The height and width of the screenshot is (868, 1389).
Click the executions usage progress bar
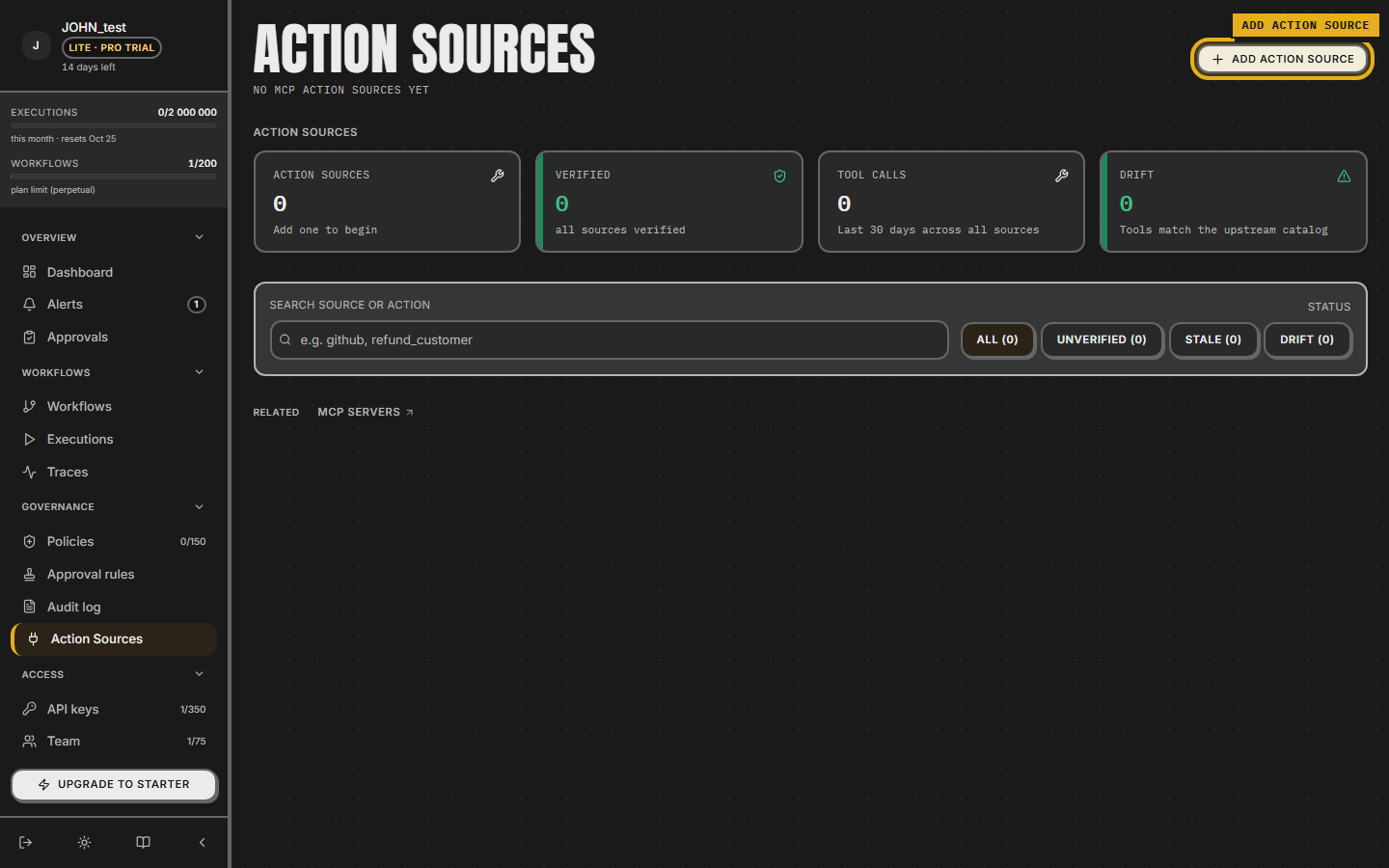tap(114, 125)
